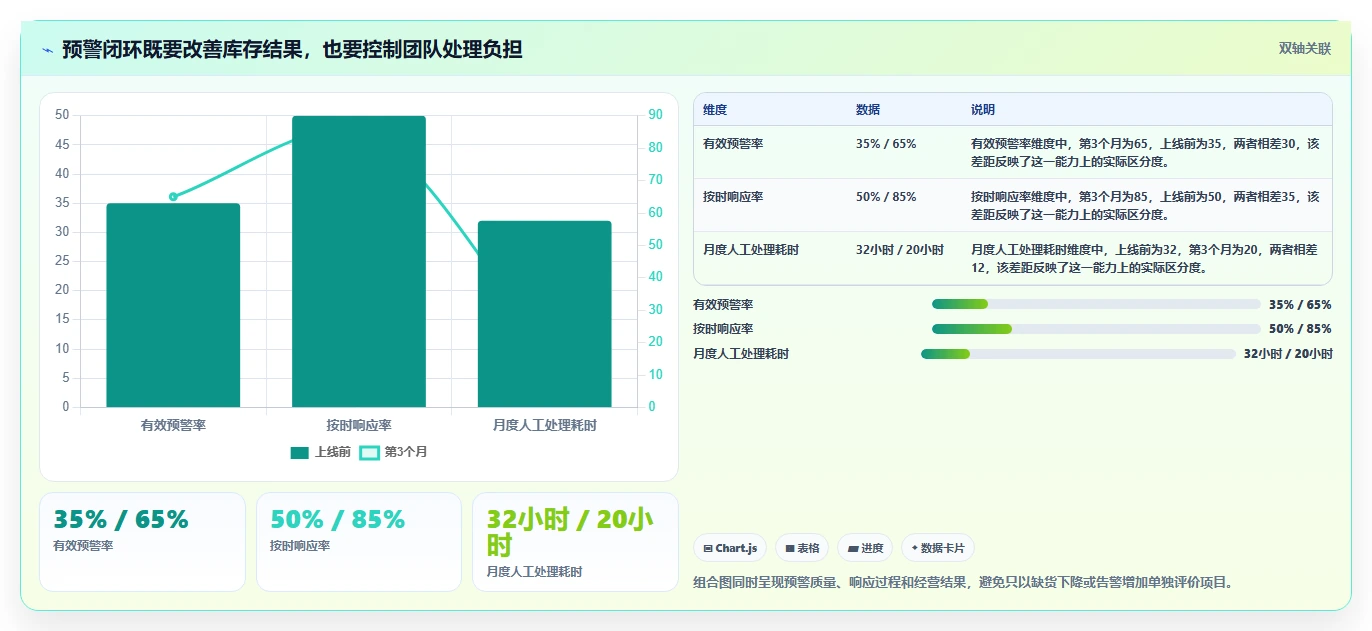Click the 月度人工处理耗时 x-axis label

pos(544,425)
